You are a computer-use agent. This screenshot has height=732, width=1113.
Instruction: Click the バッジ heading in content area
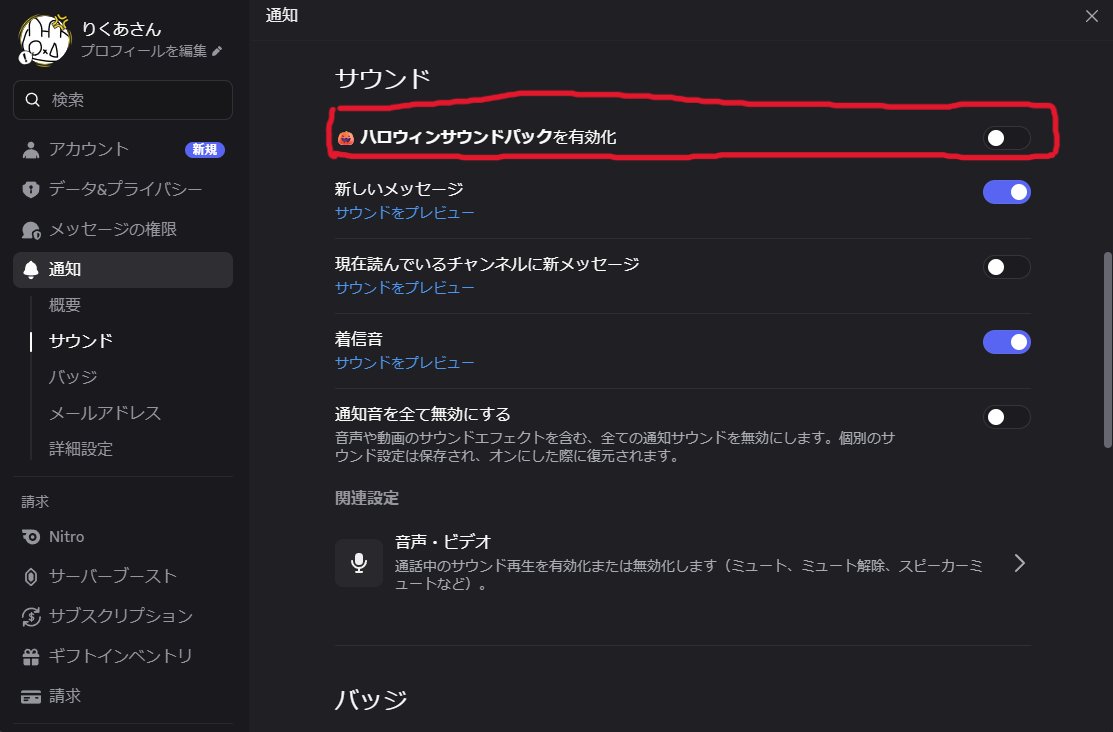point(371,700)
